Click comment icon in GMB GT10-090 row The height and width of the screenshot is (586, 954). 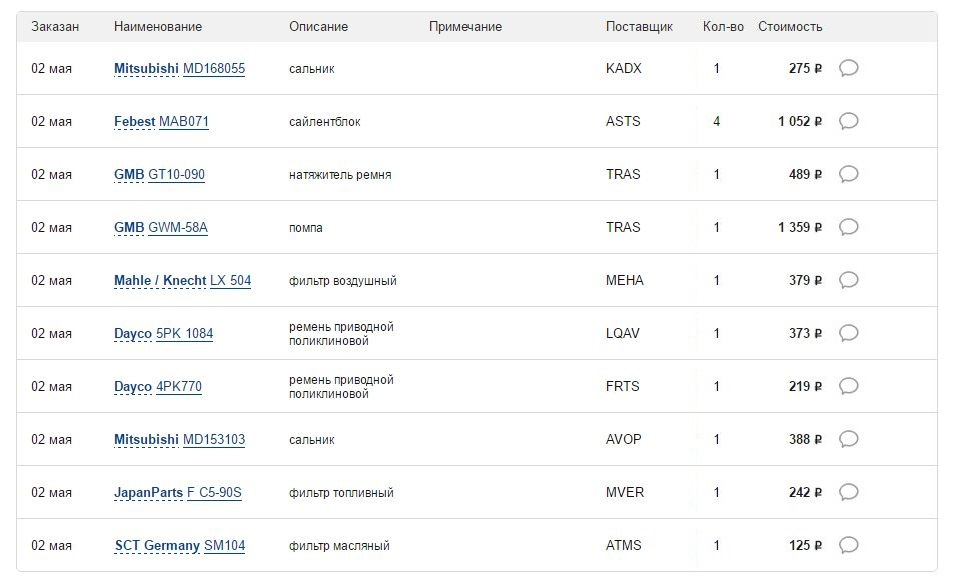(849, 174)
